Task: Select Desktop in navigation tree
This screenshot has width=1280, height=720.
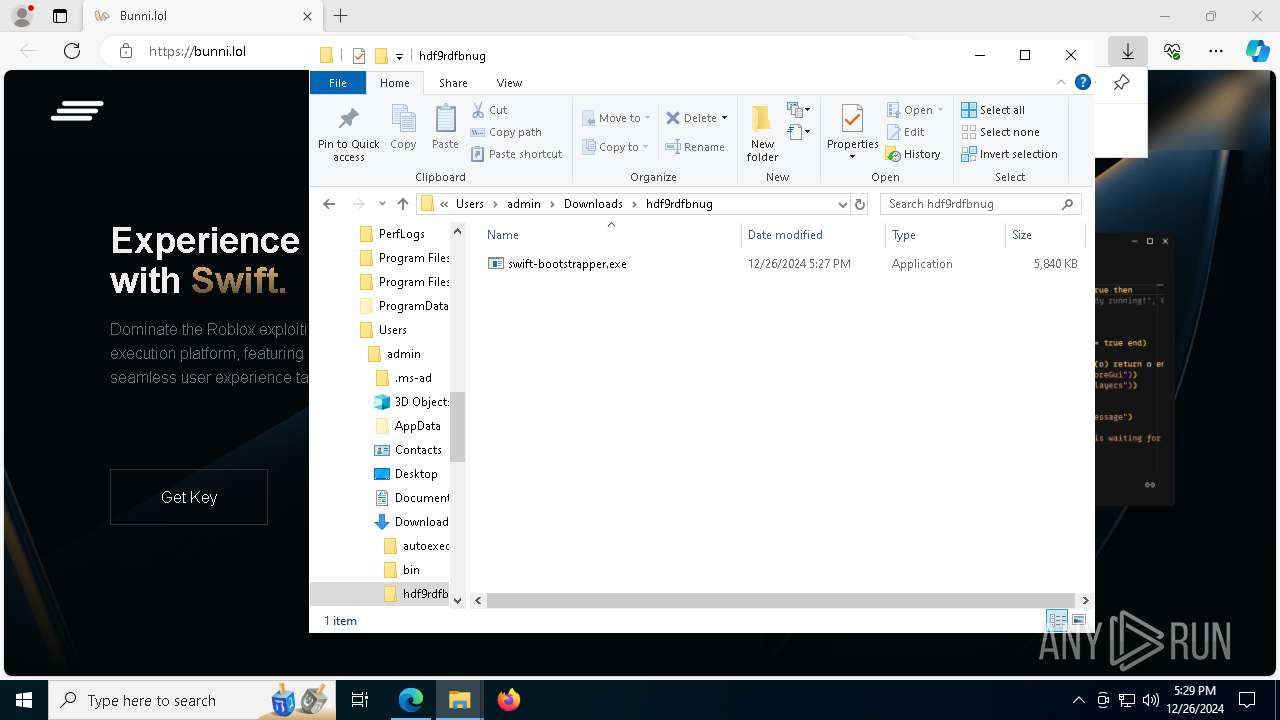Action: [406, 474]
